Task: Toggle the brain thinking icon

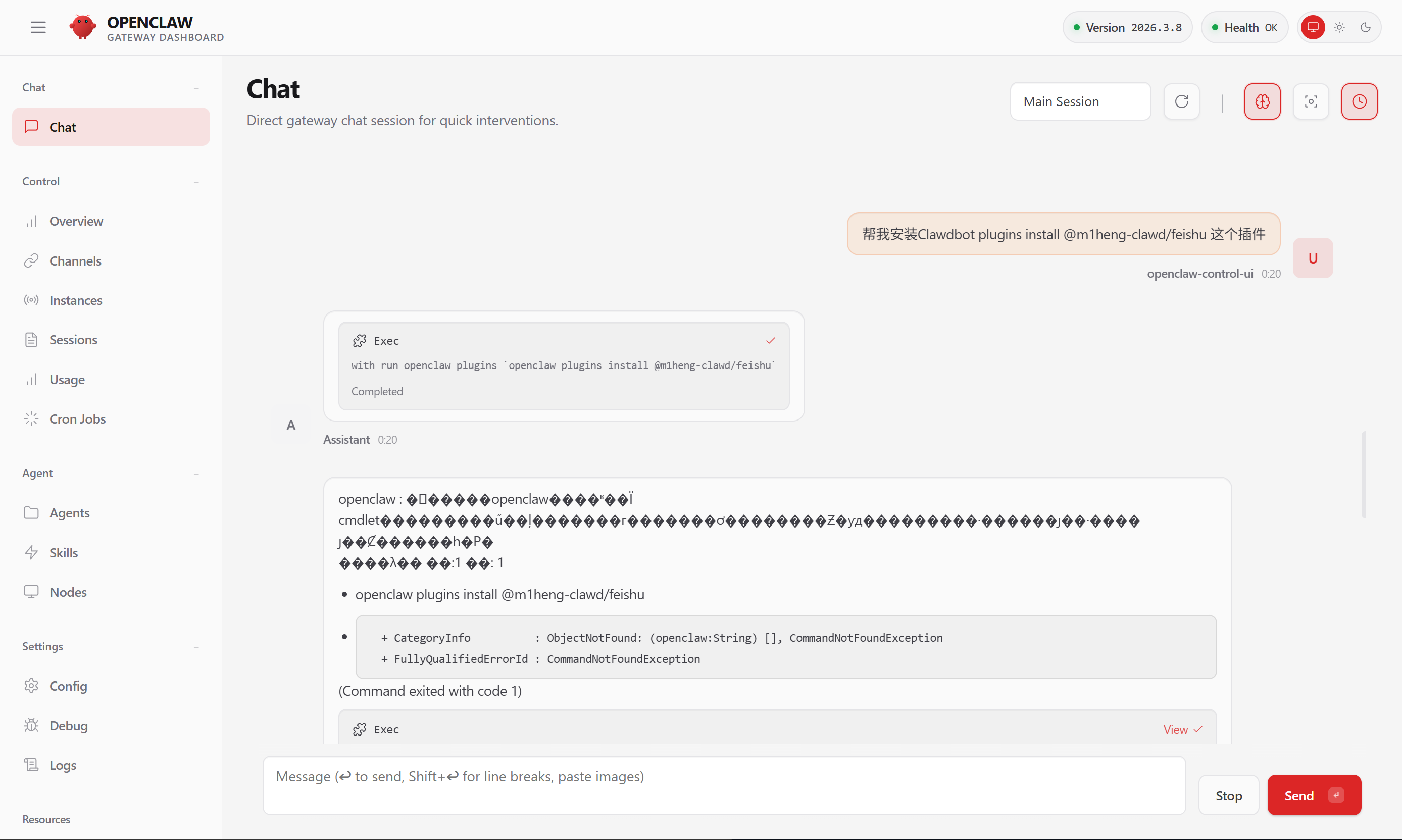Action: (1262, 101)
